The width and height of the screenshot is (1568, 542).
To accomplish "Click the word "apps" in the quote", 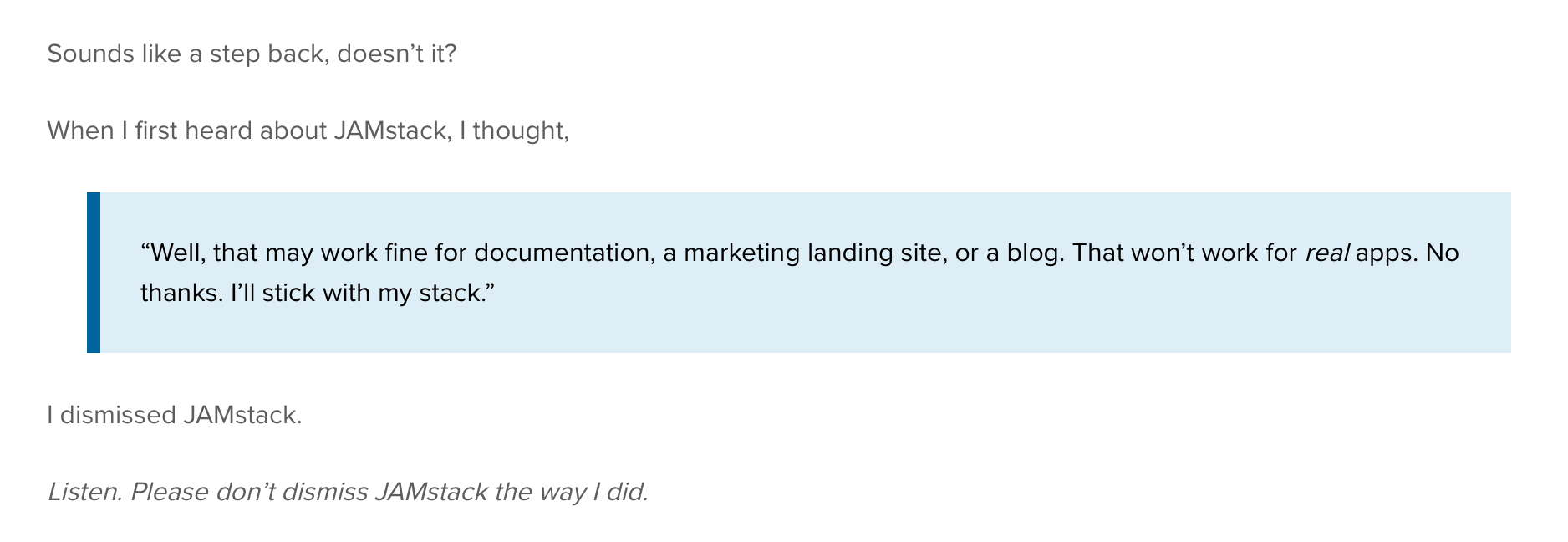I will point(1387,253).
